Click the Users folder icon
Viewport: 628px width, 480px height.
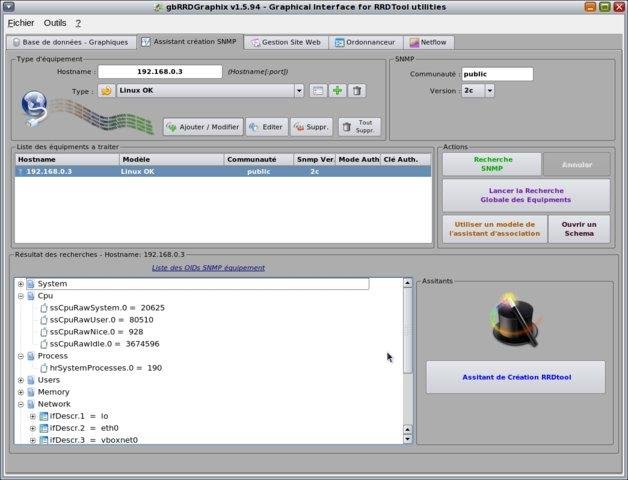pyautogui.click(x=31, y=380)
